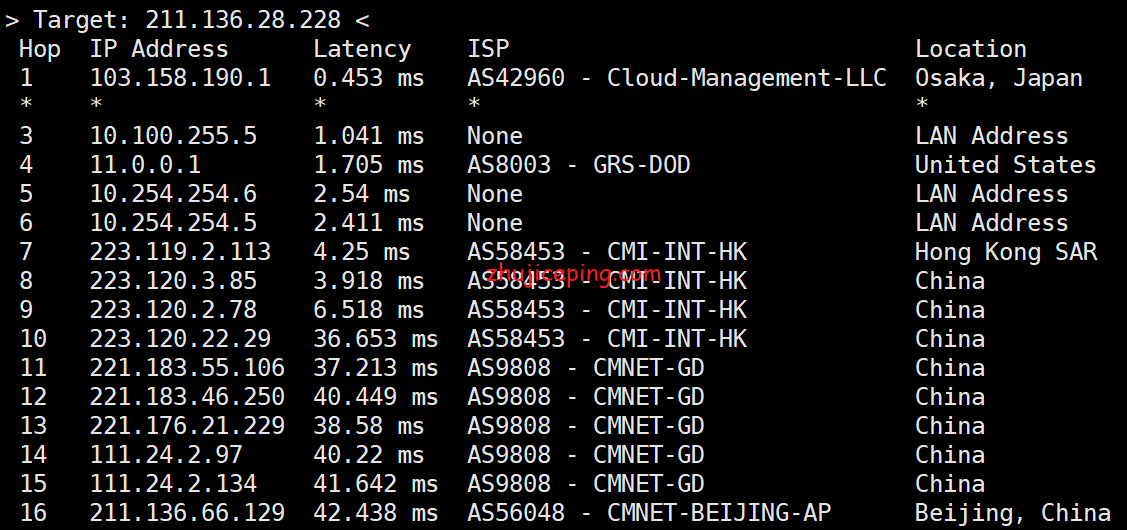Viewport: 1127px width, 530px height.
Task: Click the IP address 223.119.2.113
Action: 180,252
